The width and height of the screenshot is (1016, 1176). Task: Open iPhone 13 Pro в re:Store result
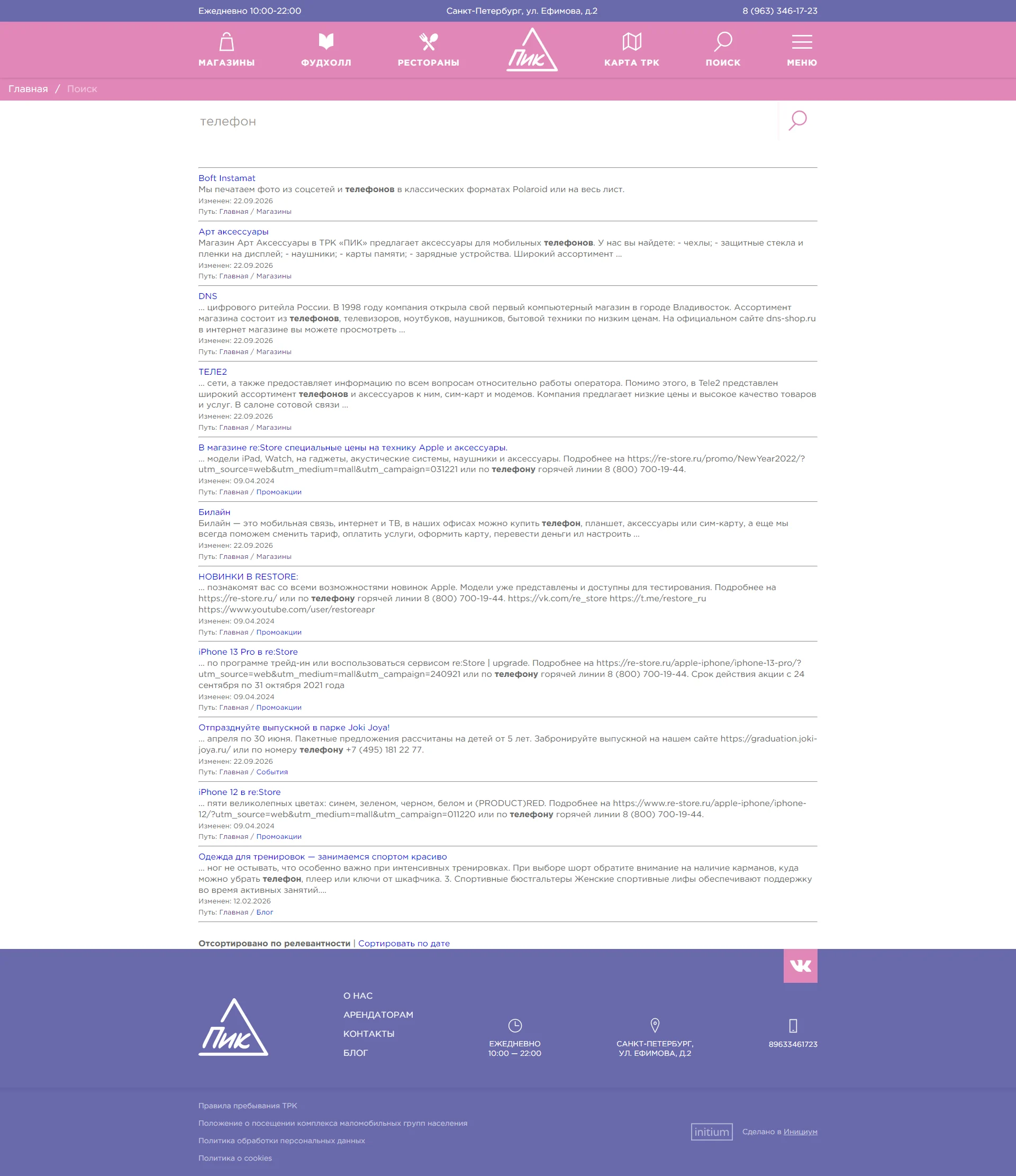pyautogui.click(x=248, y=652)
